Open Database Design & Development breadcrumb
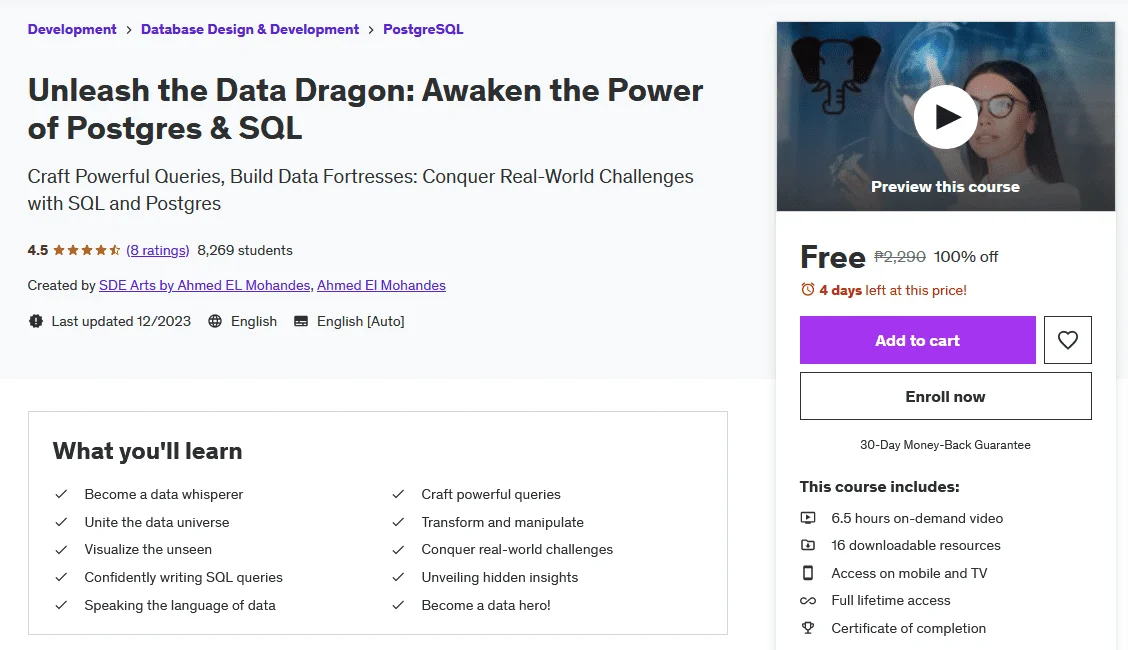 (x=250, y=29)
